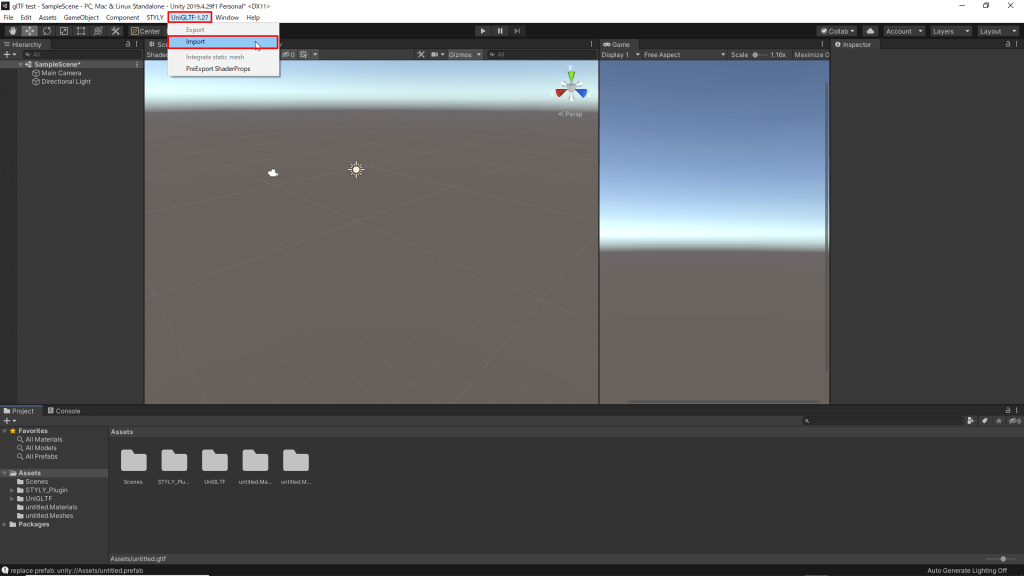Expand the Packages item in Project panel
Screen dimensions: 1024x576
pyautogui.click(x=6, y=523)
